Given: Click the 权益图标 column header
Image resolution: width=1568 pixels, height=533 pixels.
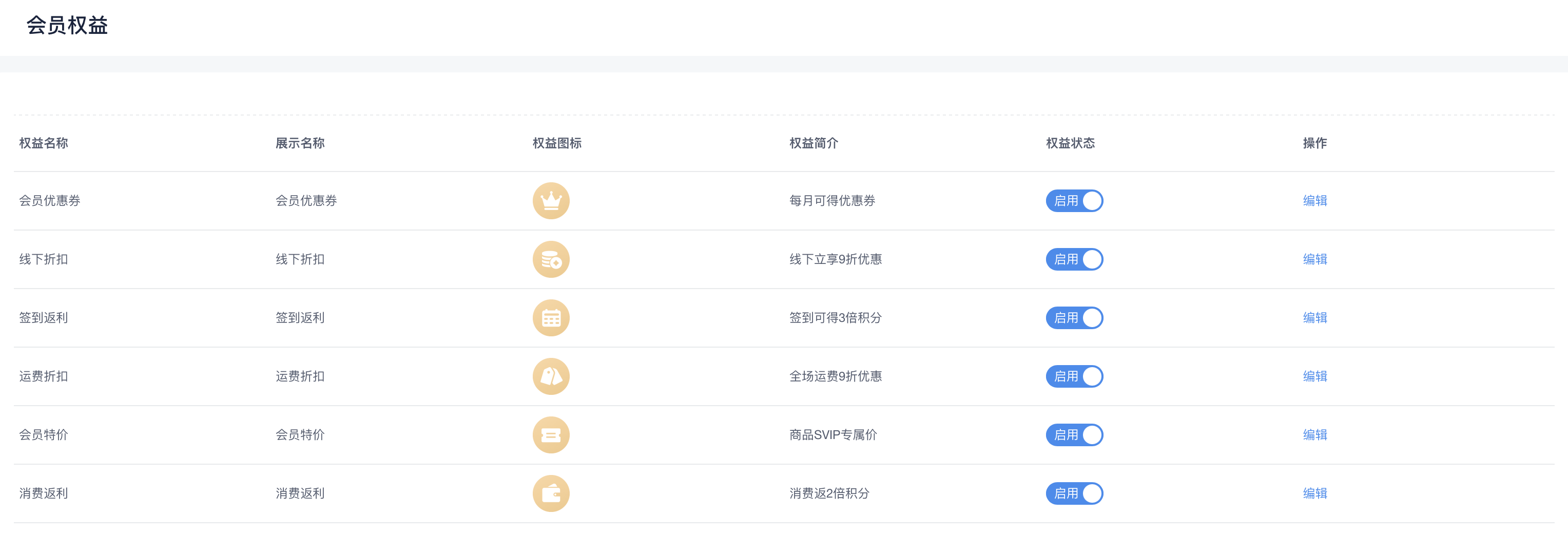Looking at the screenshot, I should coord(557,143).
